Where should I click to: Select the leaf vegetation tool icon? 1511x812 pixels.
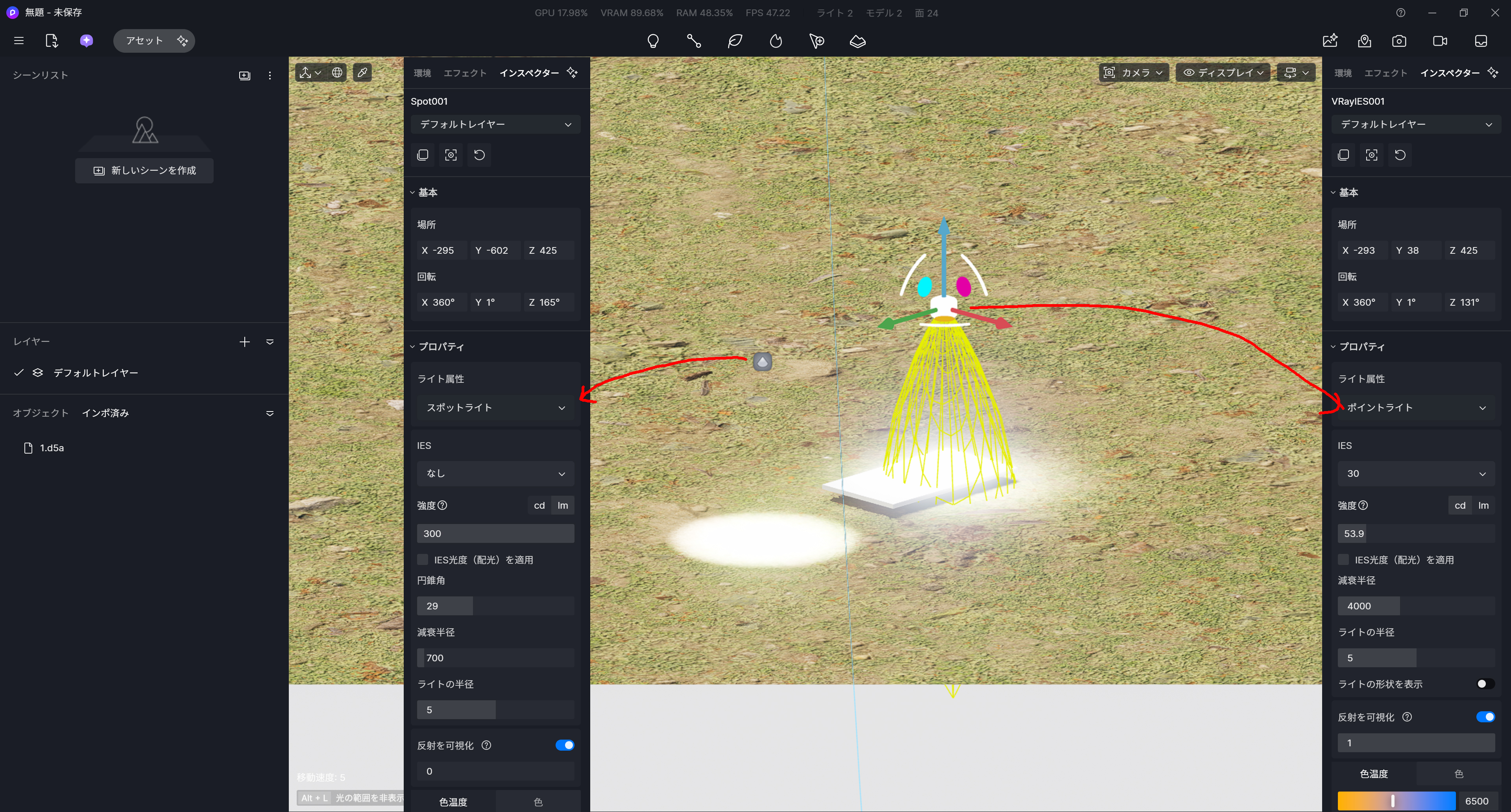pos(735,41)
